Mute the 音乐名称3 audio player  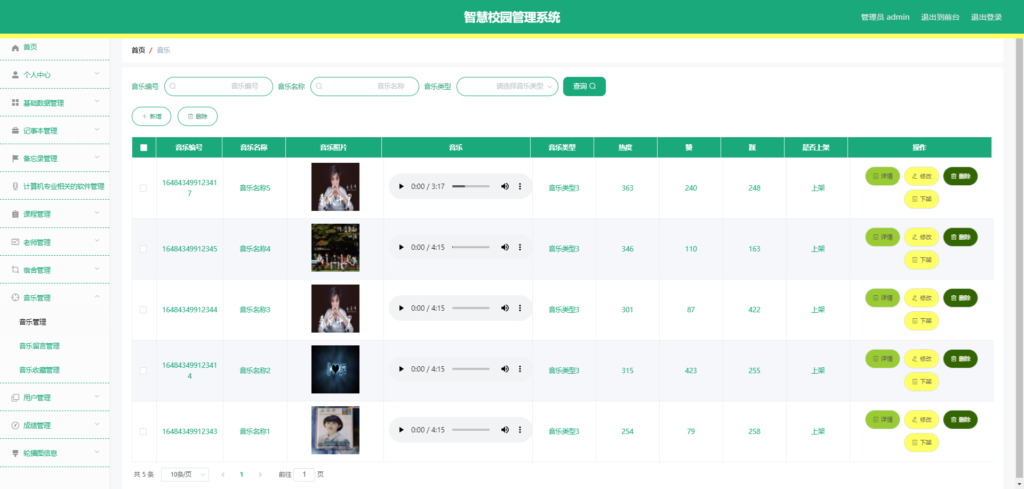tap(505, 308)
